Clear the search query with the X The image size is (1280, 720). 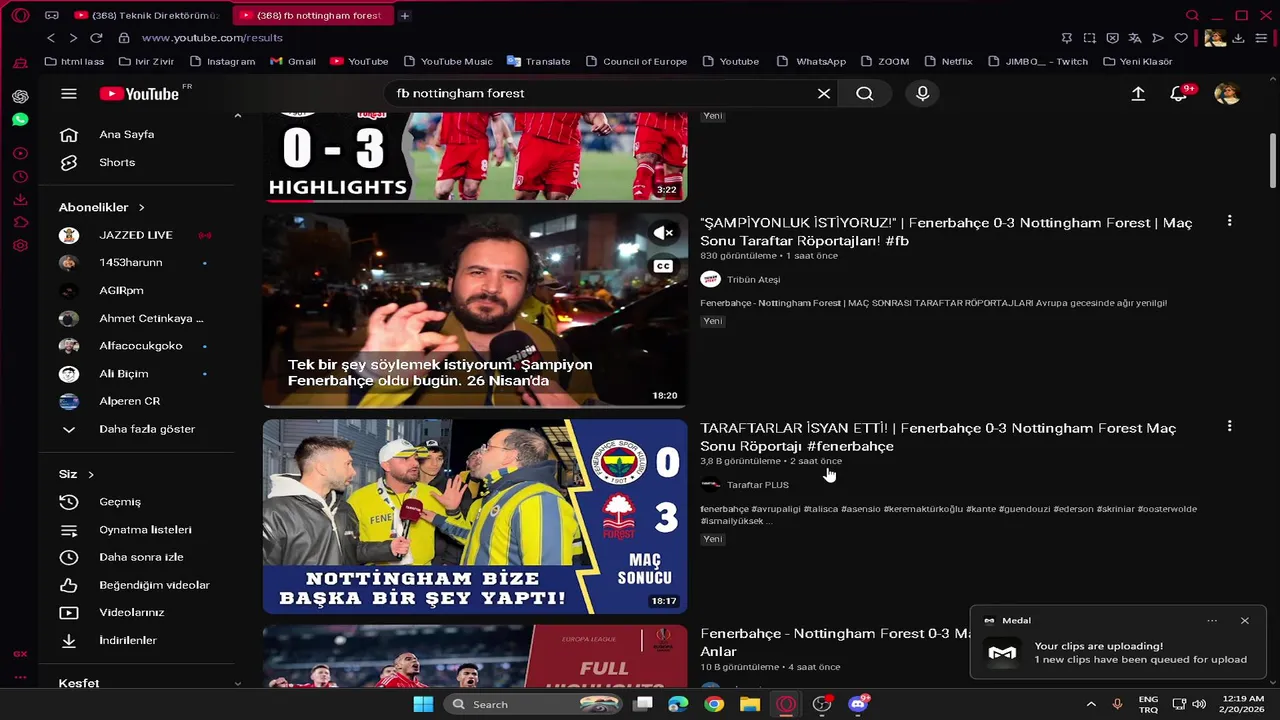click(824, 93)
